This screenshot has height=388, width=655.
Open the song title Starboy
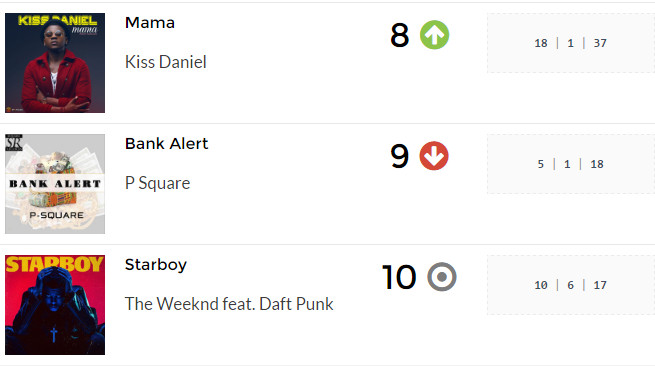pyautogui.click(x=156, y=265)
